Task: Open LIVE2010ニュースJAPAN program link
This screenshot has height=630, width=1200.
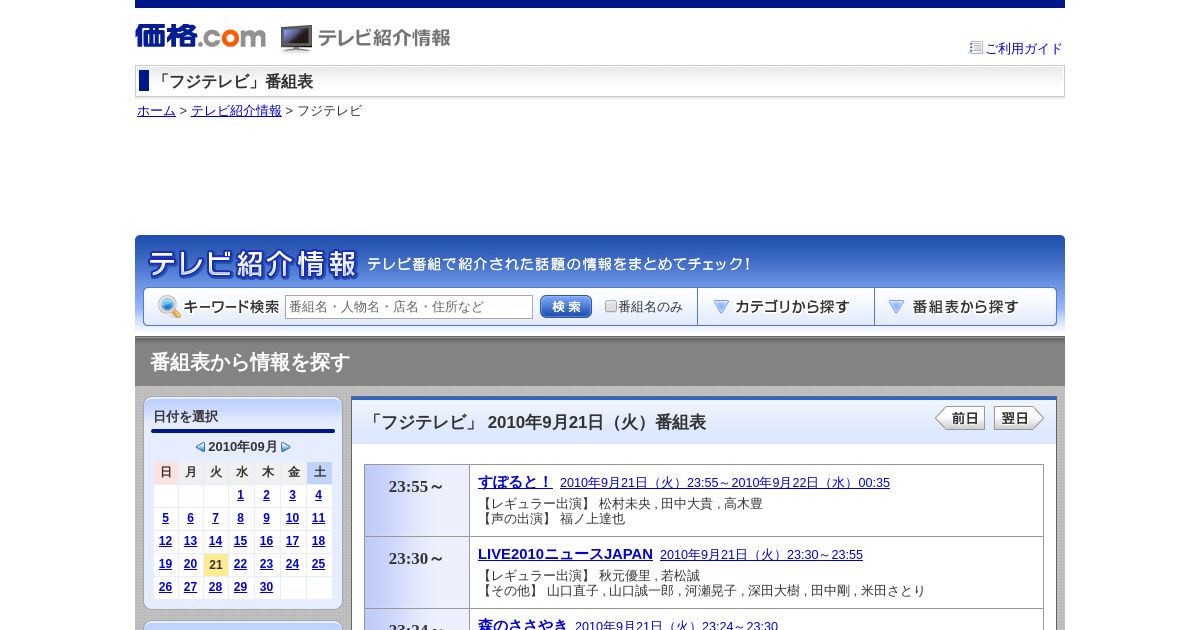Action: 565,554
